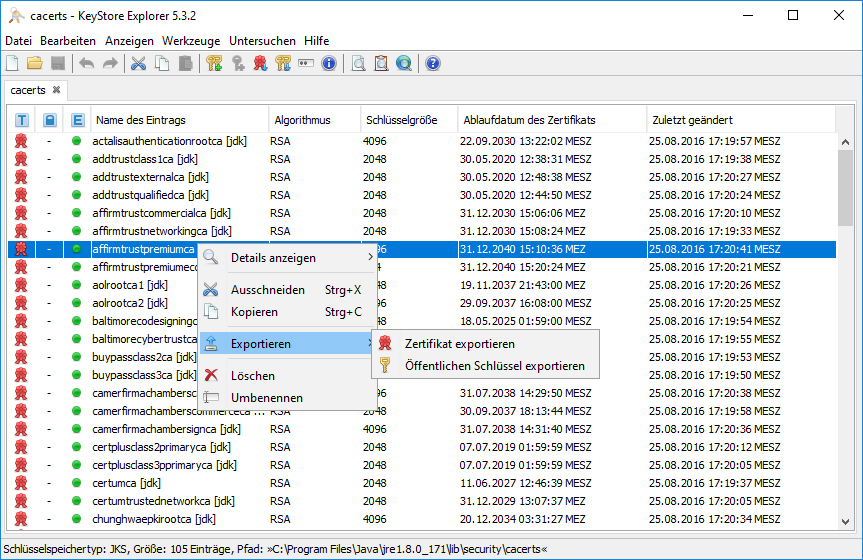This screenshot has width=863, height=560.
Task: Click the Paste clipboard toolbar icon
Action: click(185, 63)
